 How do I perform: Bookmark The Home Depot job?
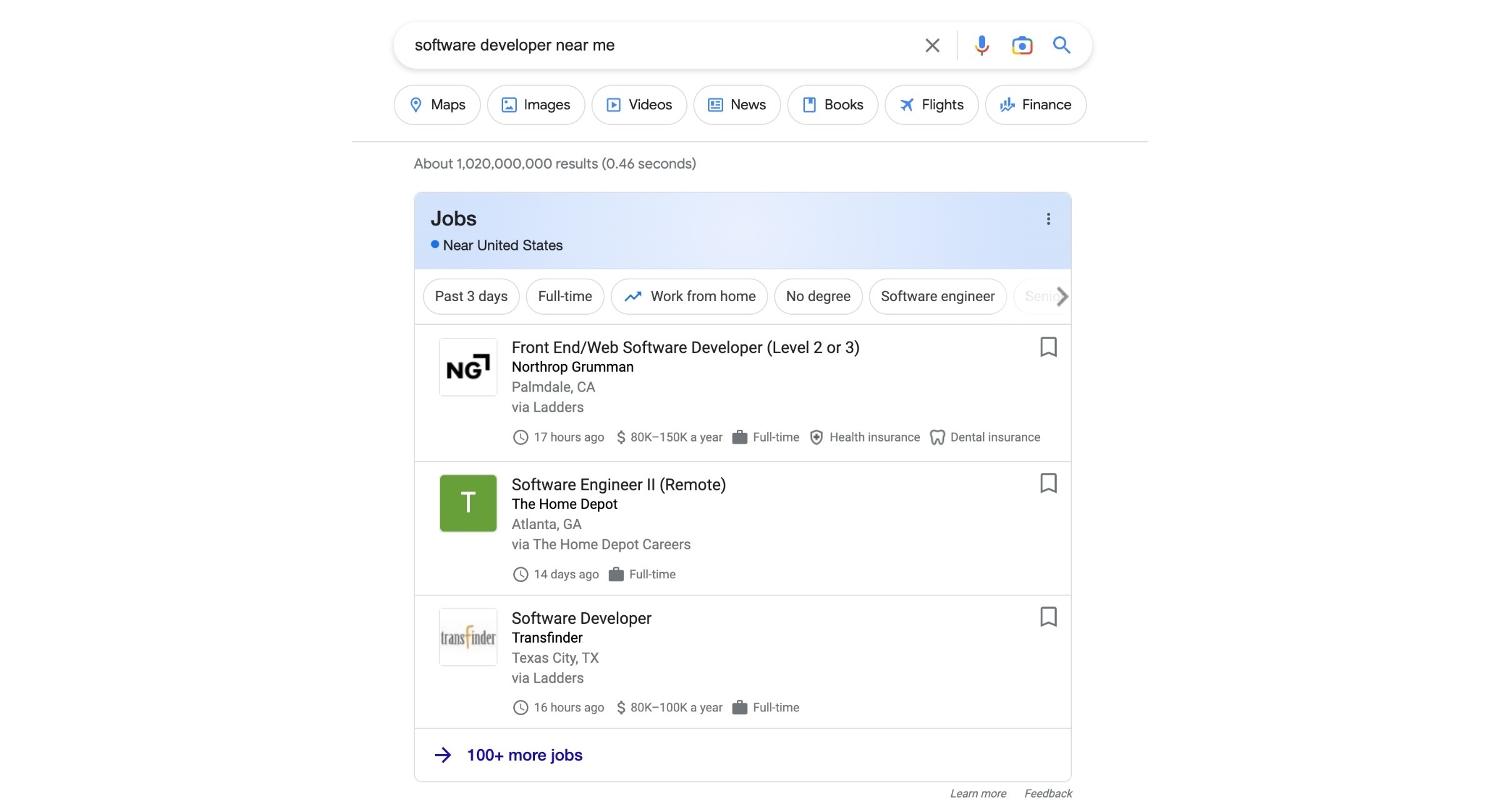1048,483
